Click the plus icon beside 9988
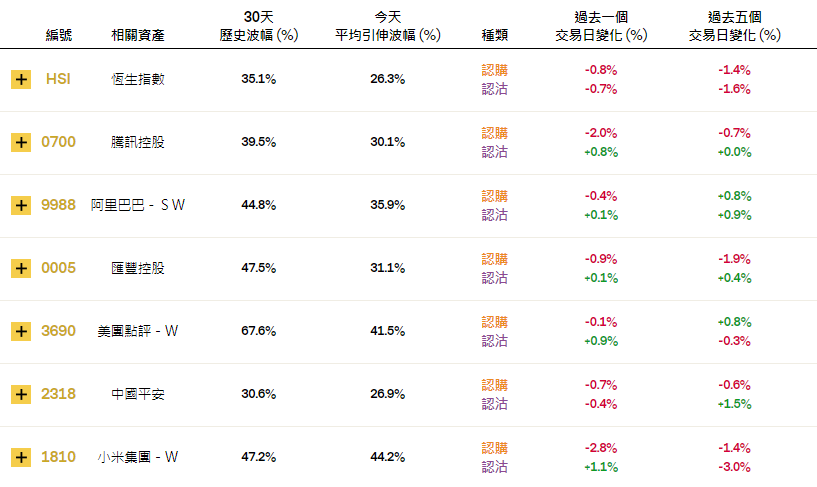The width and height of the screenshot is (817, 487). pos(20,205)
